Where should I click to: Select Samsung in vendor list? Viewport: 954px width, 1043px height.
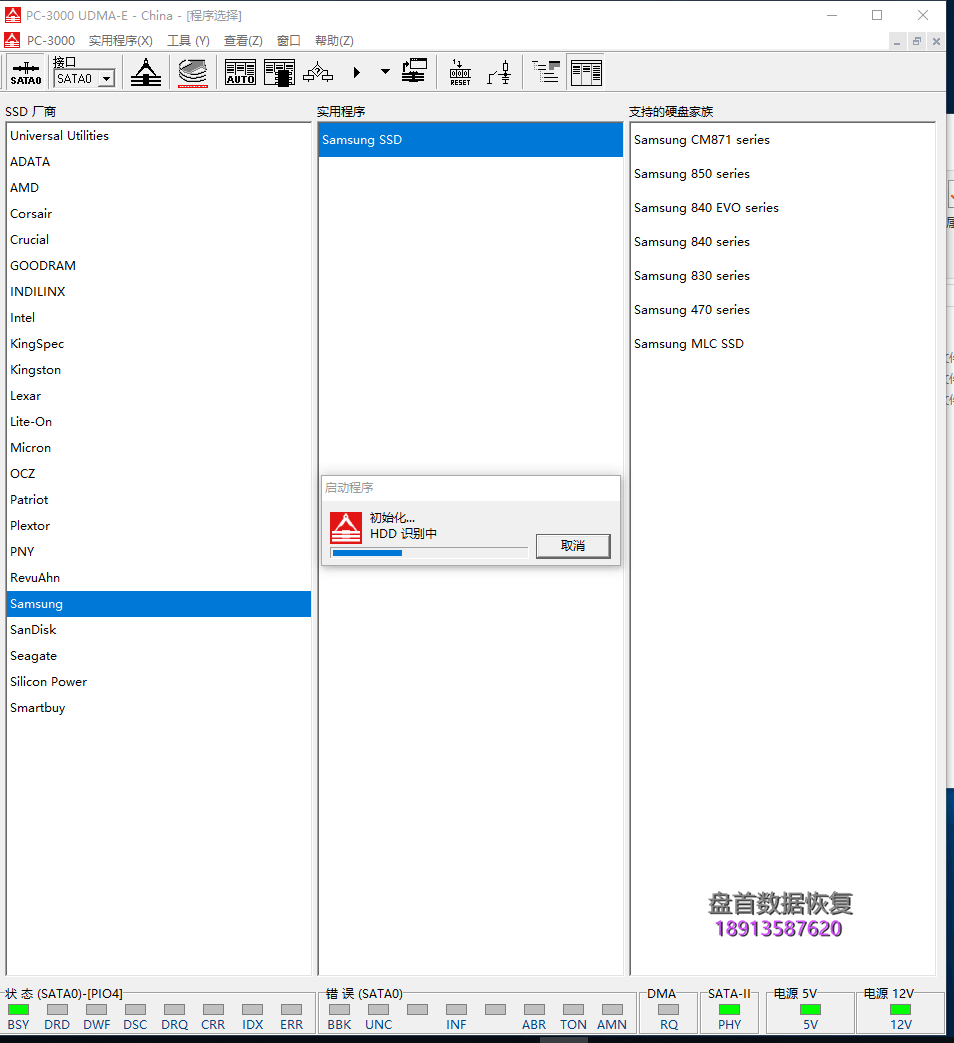pyautogui.click(x=159, y=603)
